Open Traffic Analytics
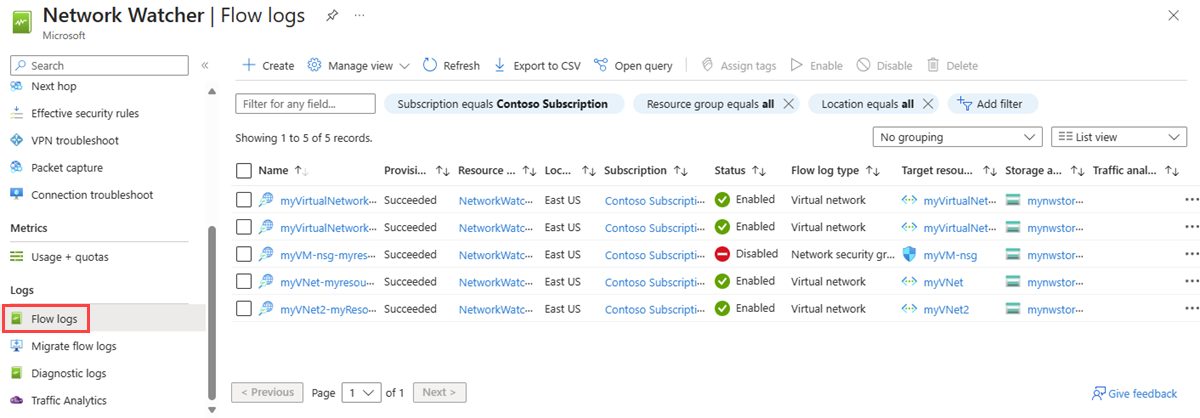1200x418 pixels. tap(69, 400)
